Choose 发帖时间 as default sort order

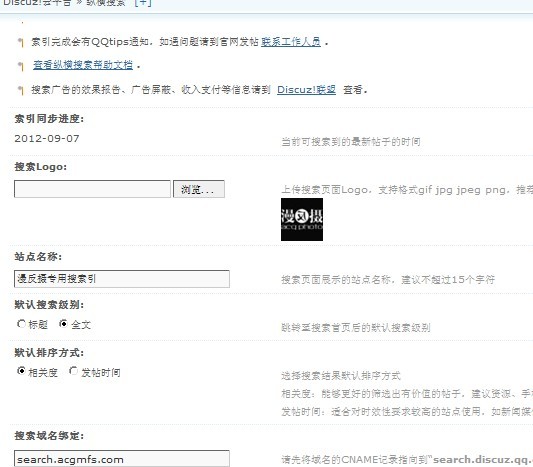(x=73, y=371)
